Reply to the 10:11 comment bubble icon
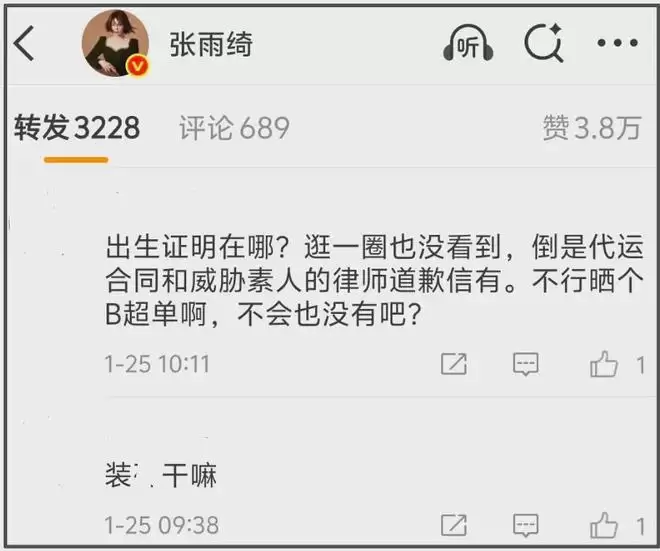This screenshot has width=660, height=551. (526, 364)
